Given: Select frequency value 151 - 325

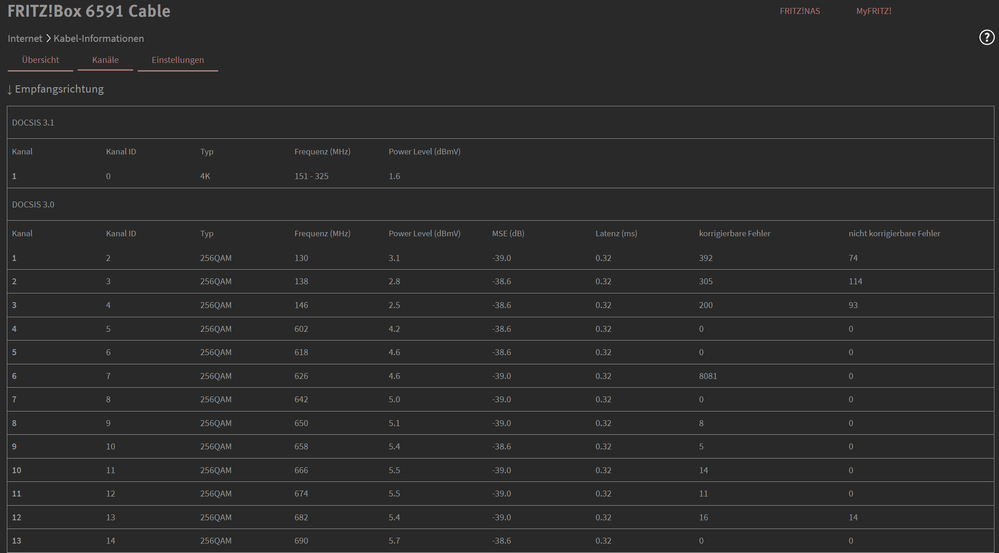Looking at the screenshot, I should point(312,176).
